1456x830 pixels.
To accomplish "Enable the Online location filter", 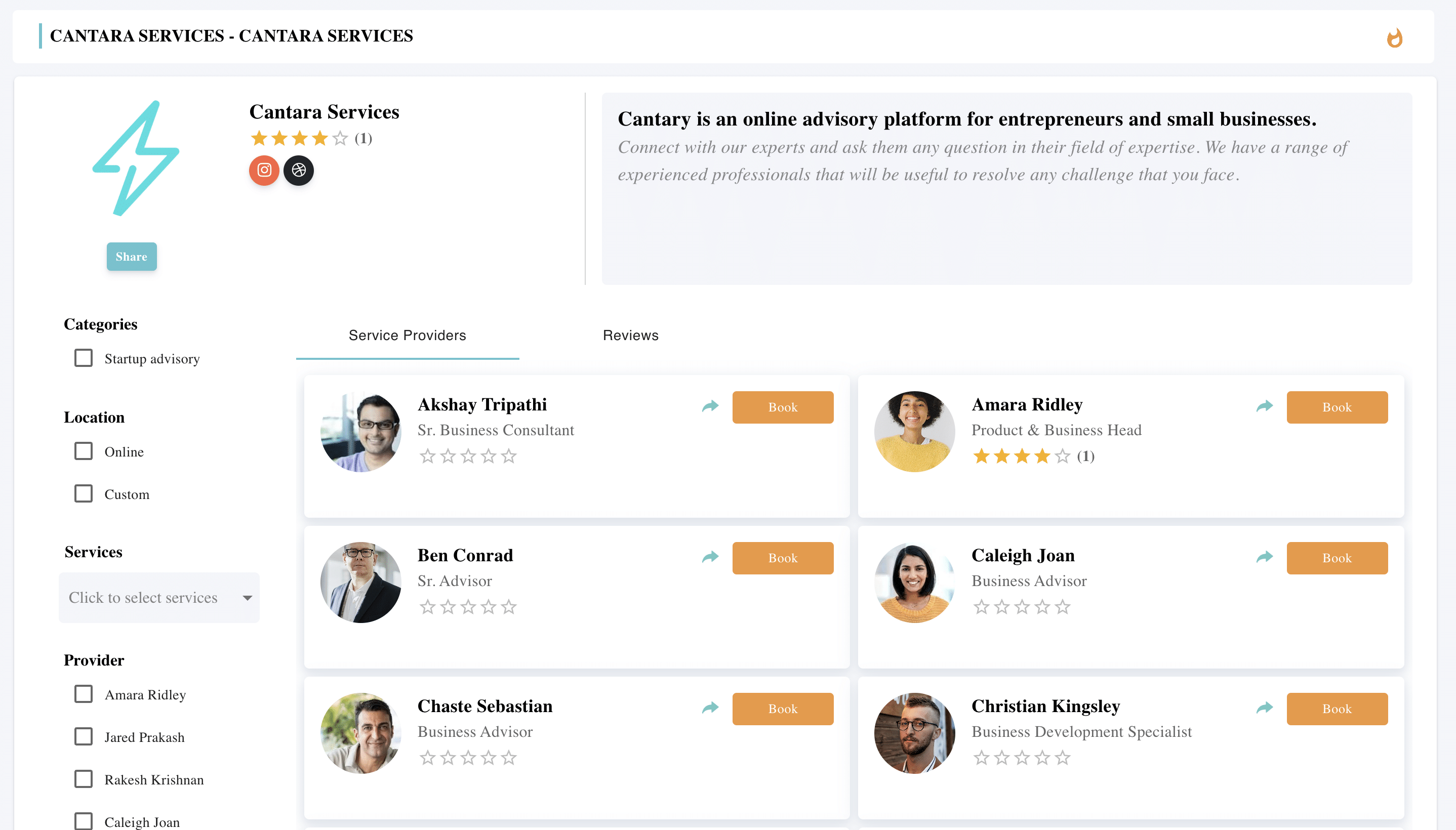I will tap(83, 451).
